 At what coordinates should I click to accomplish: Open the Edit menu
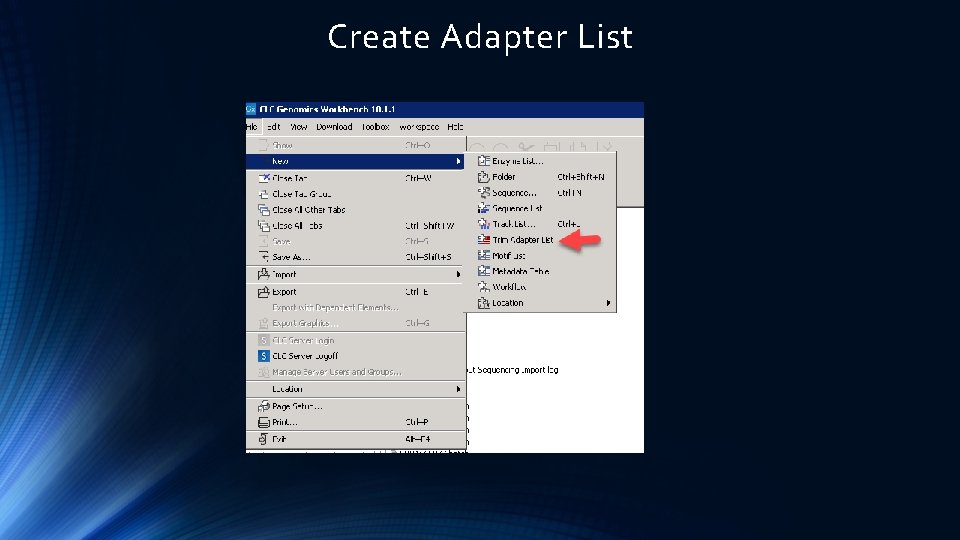pos(274,127)
